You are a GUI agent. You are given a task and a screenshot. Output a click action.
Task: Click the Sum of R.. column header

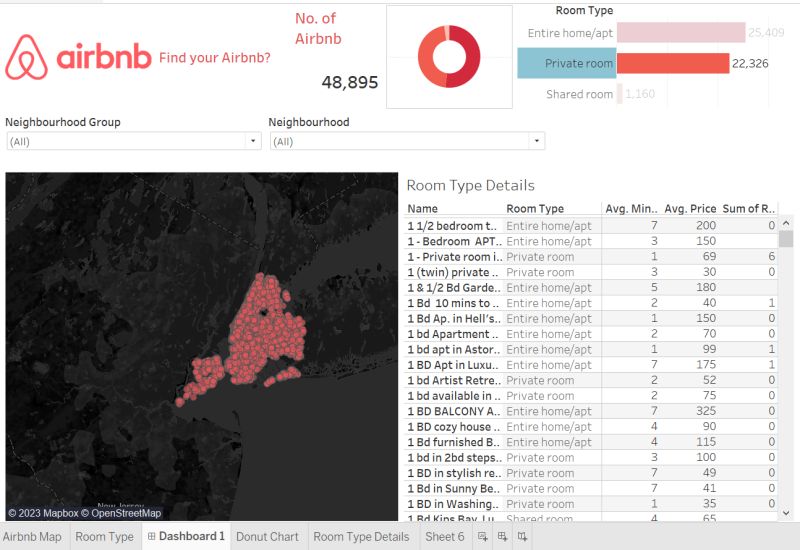point(748,209)
